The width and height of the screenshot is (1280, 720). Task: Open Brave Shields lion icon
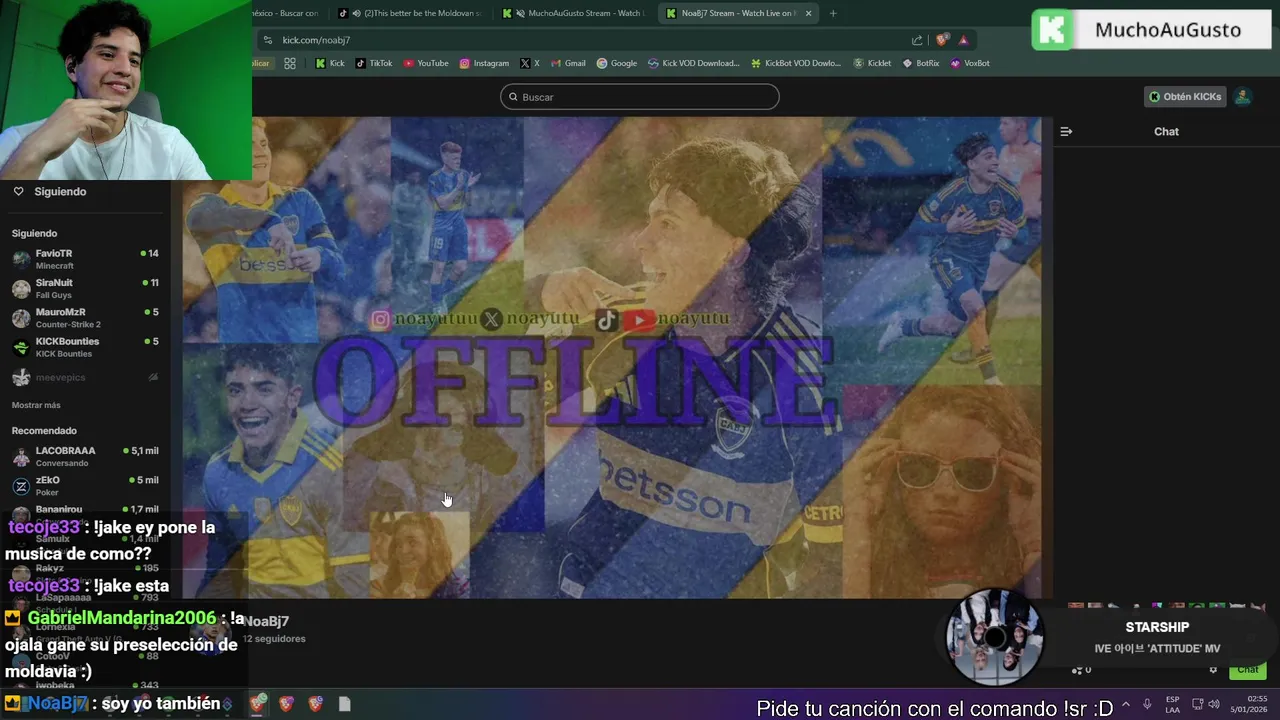pos(942,40)
